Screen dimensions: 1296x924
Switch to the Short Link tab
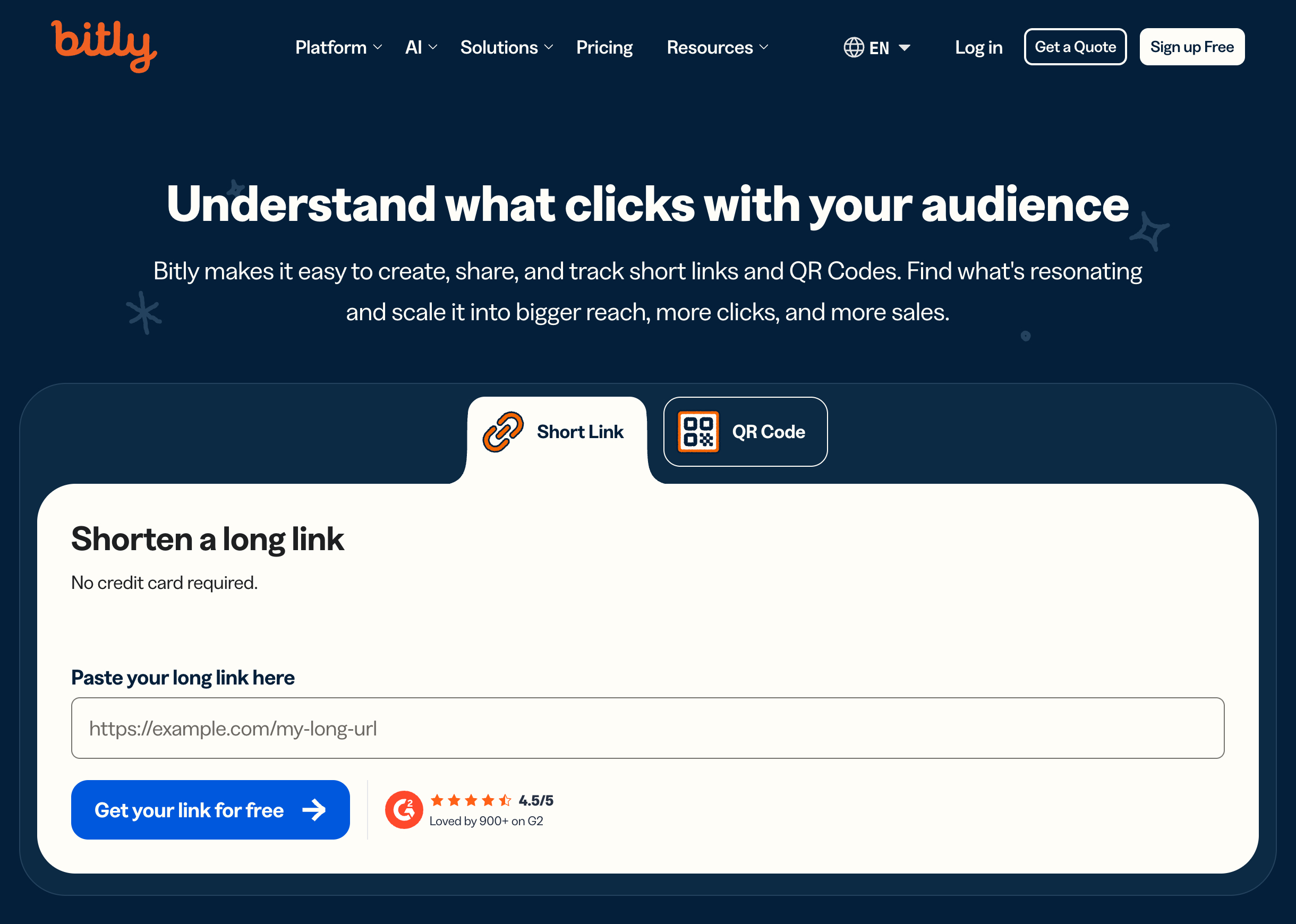click(x=557, y=432)
